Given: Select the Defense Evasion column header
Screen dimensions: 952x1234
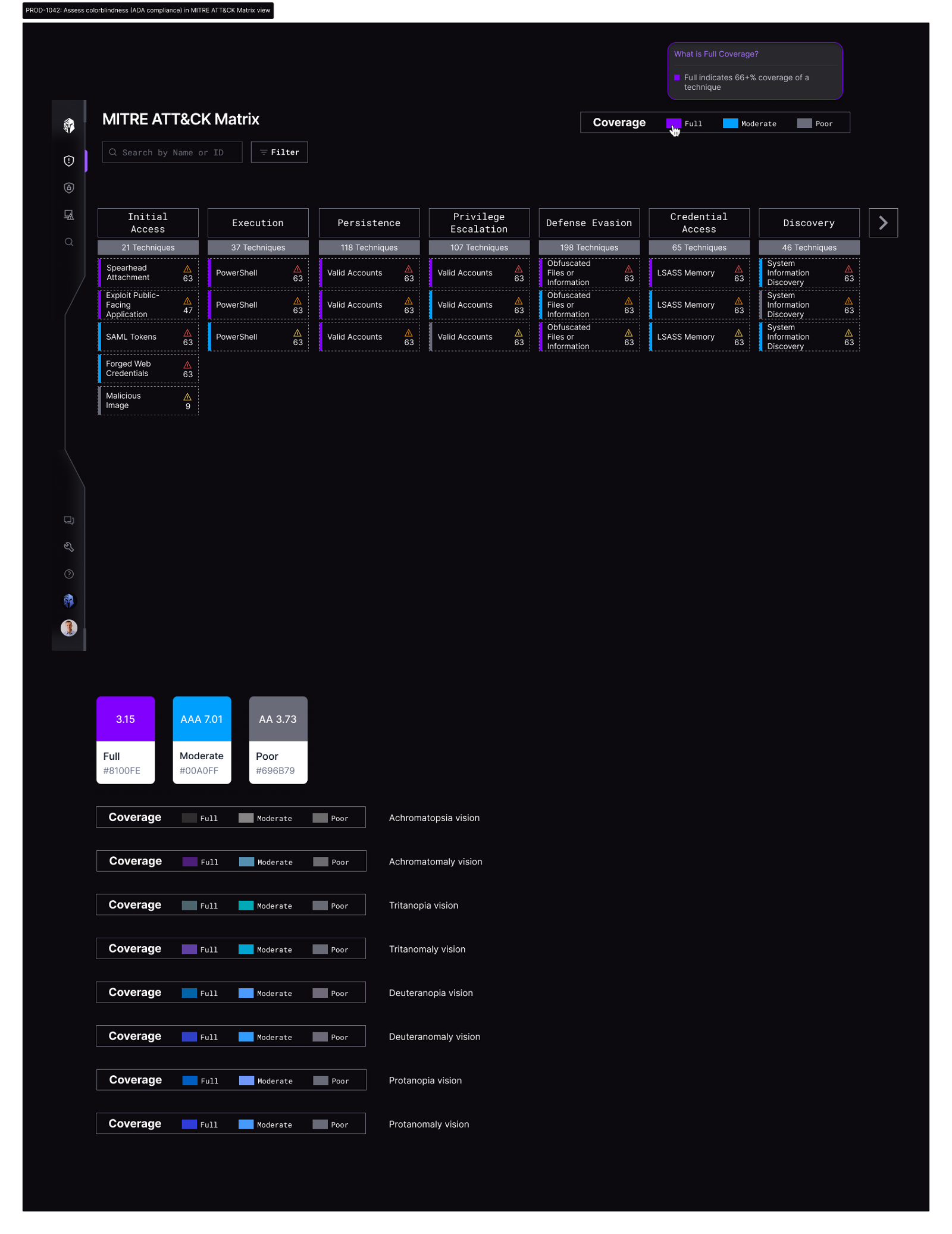Looking at the screenshot, I should pyautogui.click(x=589, y=223).
